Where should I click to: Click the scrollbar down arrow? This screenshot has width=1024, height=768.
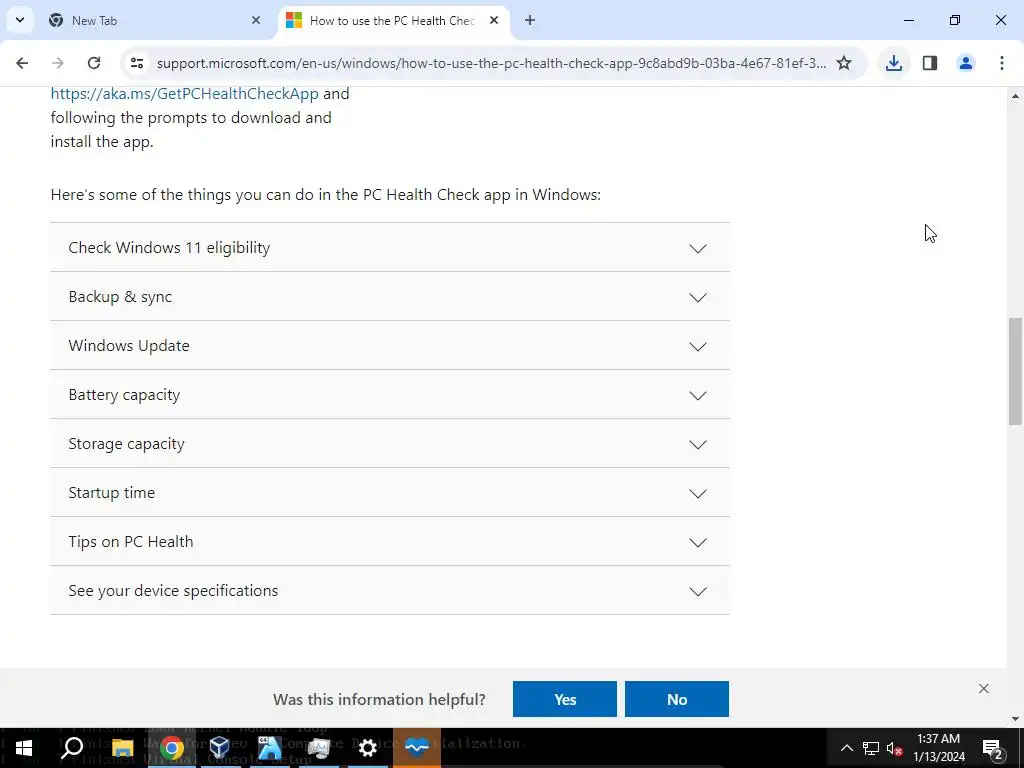point(1015,719)
